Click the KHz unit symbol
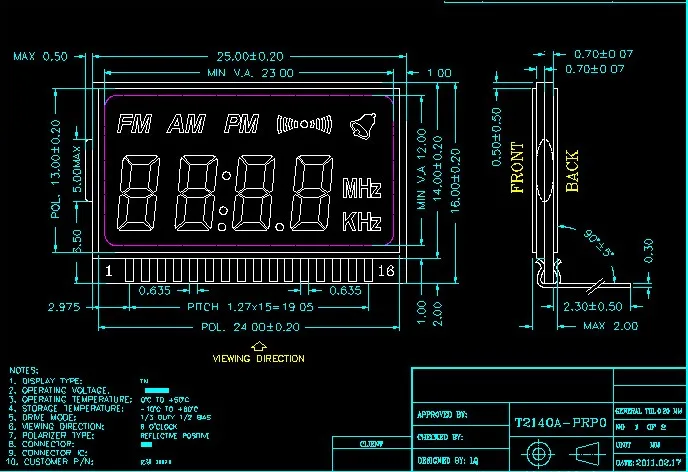The width and height of the screenshot is (688, 472). [362, 222]
